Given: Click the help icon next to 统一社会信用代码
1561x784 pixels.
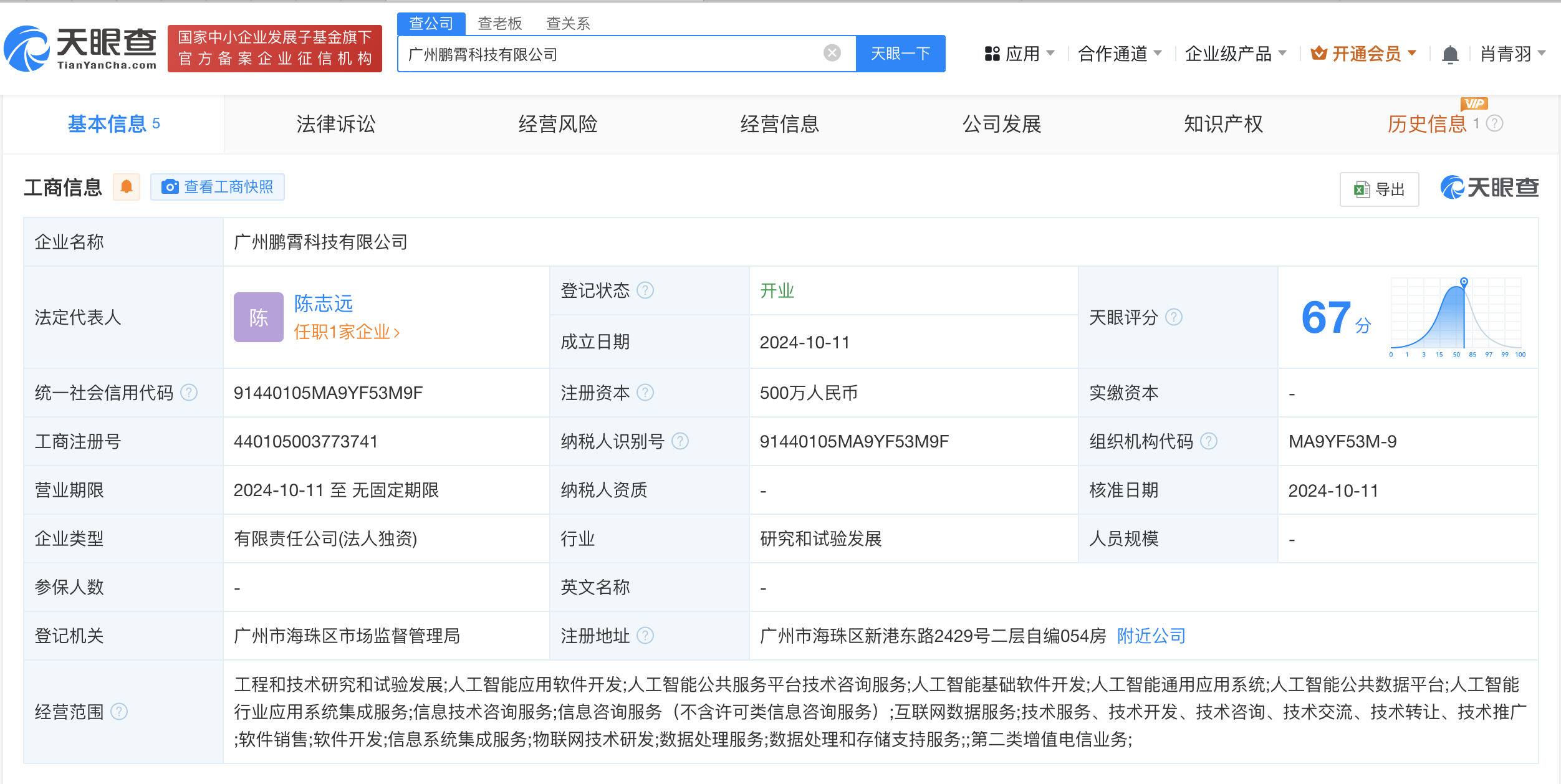Looking at the screenshot, I should 189,393.
